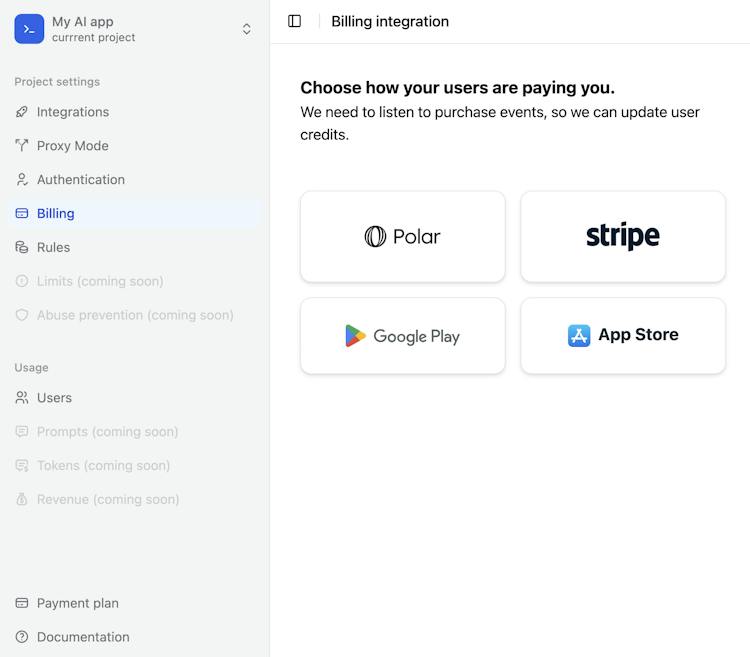The image size is (750, 657).
Task: Click the Revenue (coming soon) money bag icon
Action: (22, 500)
